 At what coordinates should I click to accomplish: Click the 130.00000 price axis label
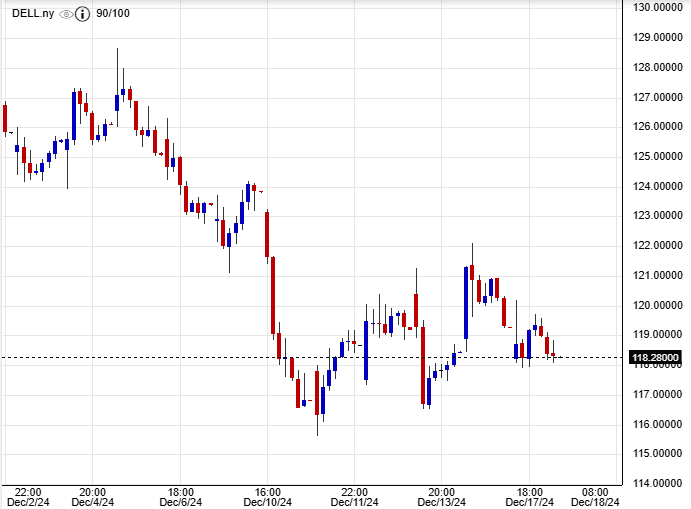(x=658, y=8)
